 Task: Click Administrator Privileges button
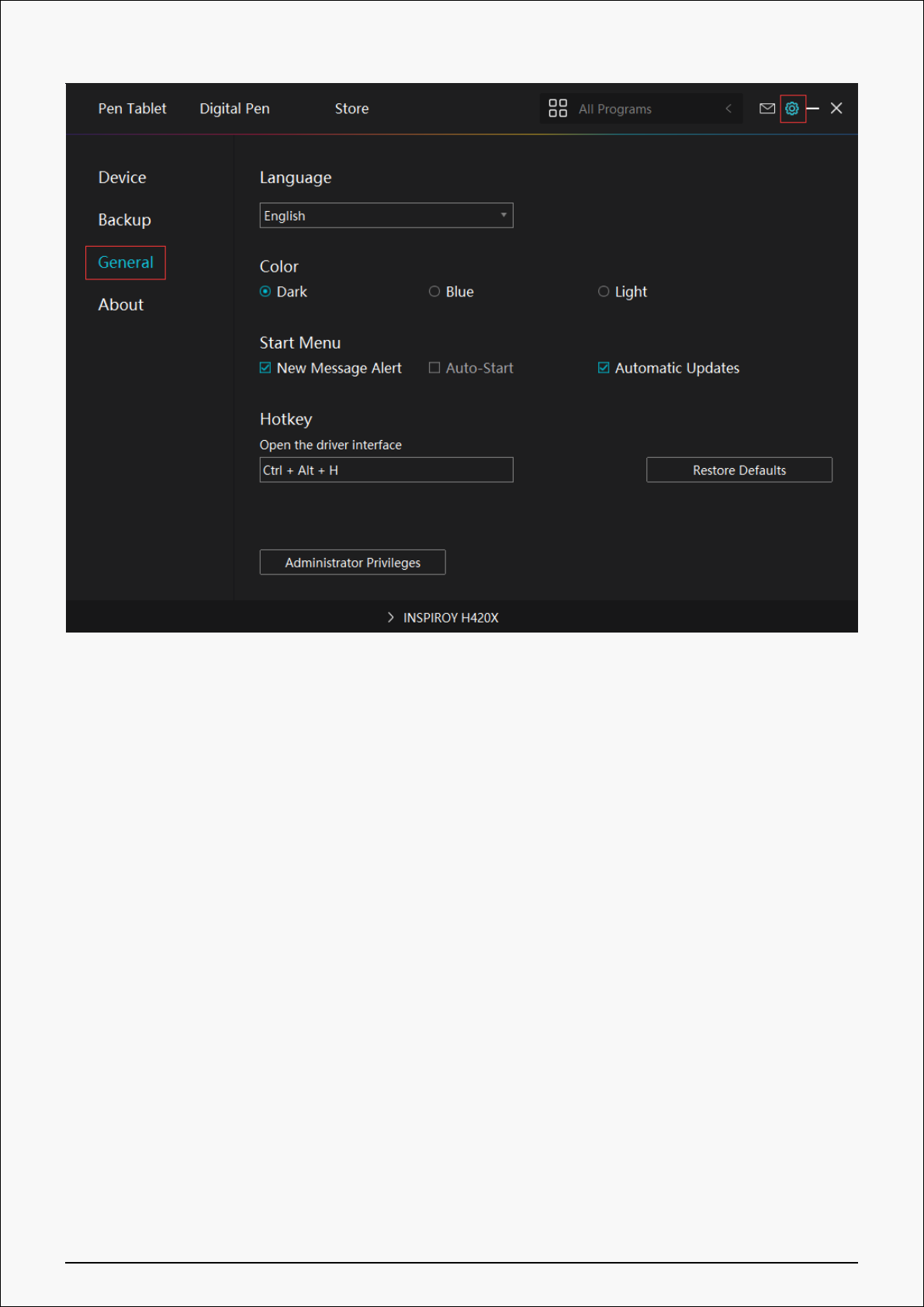(352, 563)
